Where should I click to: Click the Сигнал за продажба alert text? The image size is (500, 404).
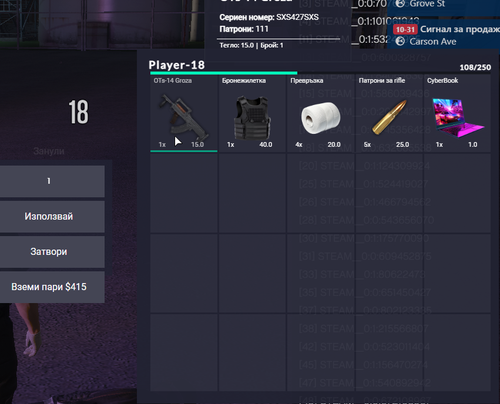pyautogui.click(x=460, y=29)
